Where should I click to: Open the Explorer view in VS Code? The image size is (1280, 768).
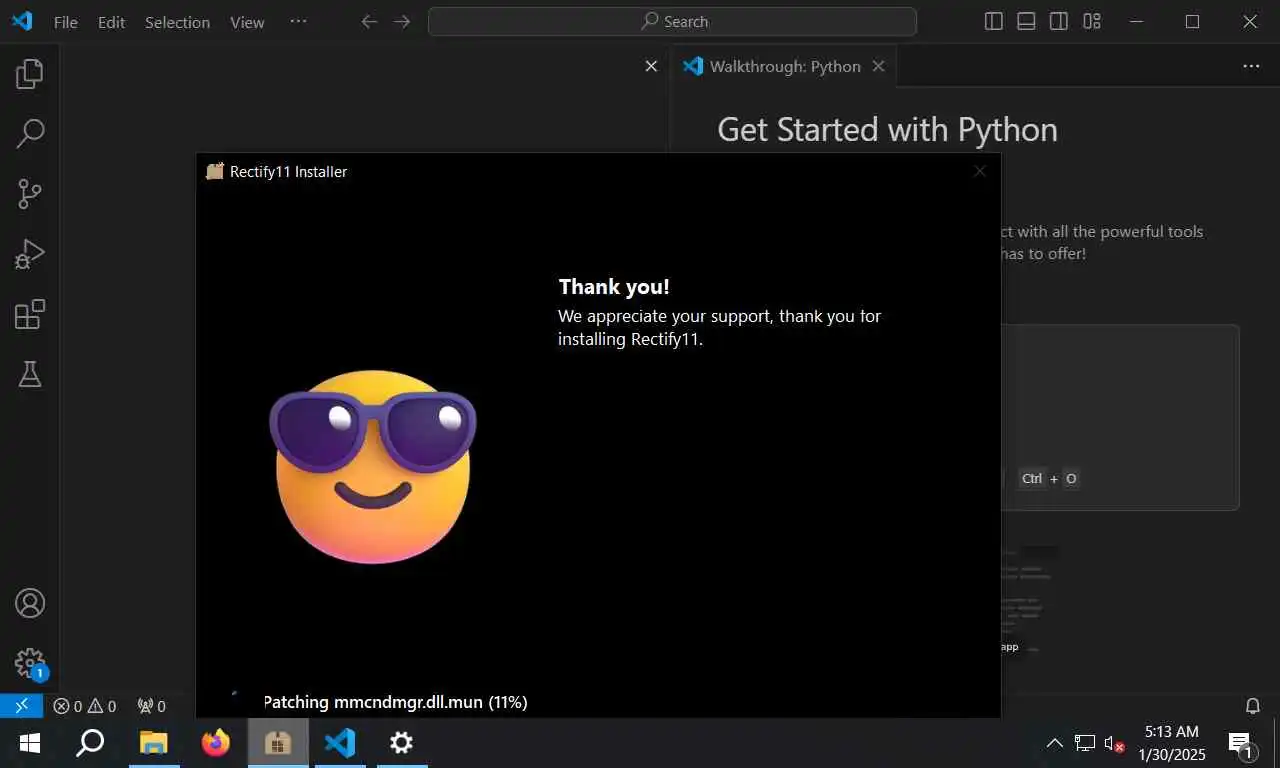click(x=30, y=73)
